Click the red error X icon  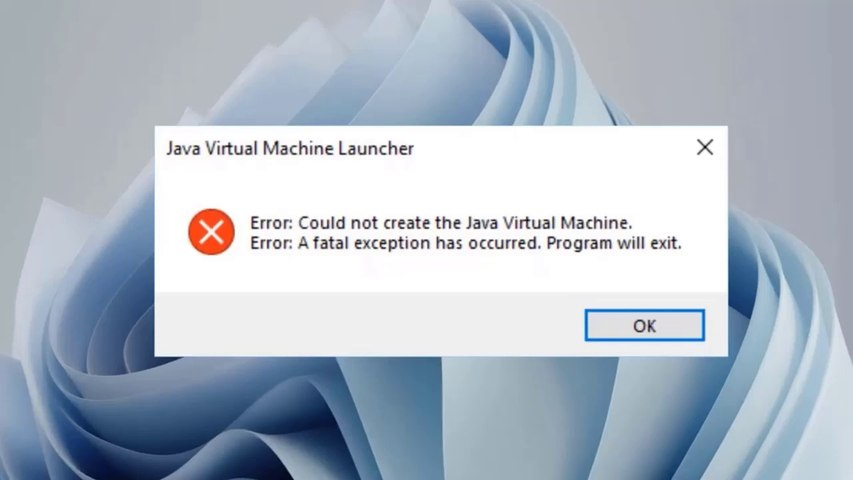[212, 232]
